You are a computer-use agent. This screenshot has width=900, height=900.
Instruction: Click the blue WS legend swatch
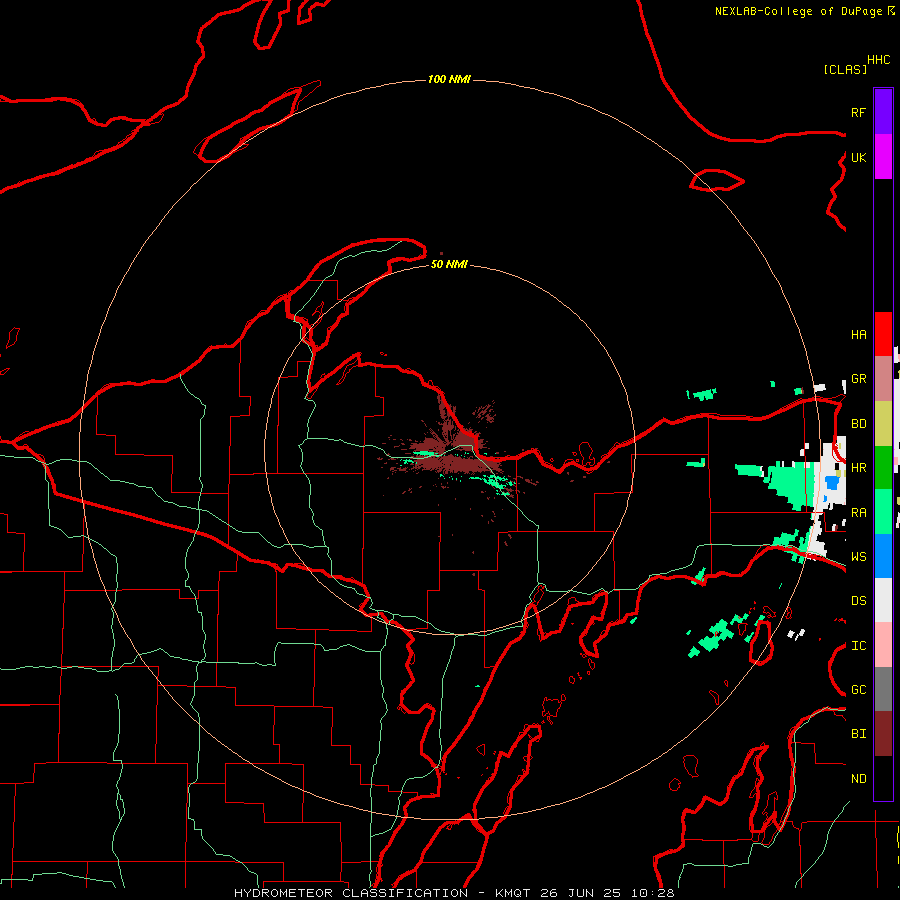click(x=883, y=556)
